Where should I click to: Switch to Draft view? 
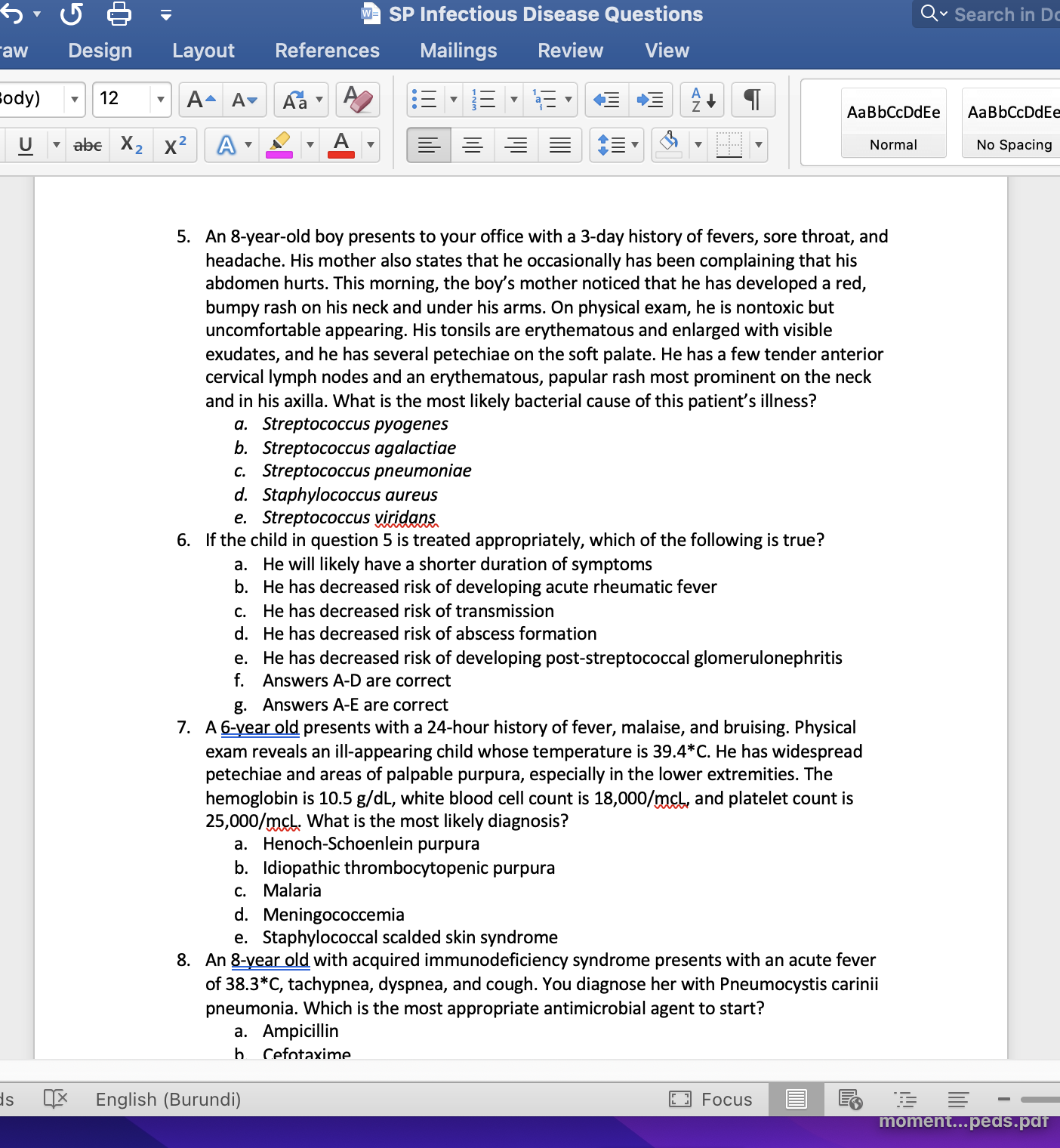tap(958, 1099)
